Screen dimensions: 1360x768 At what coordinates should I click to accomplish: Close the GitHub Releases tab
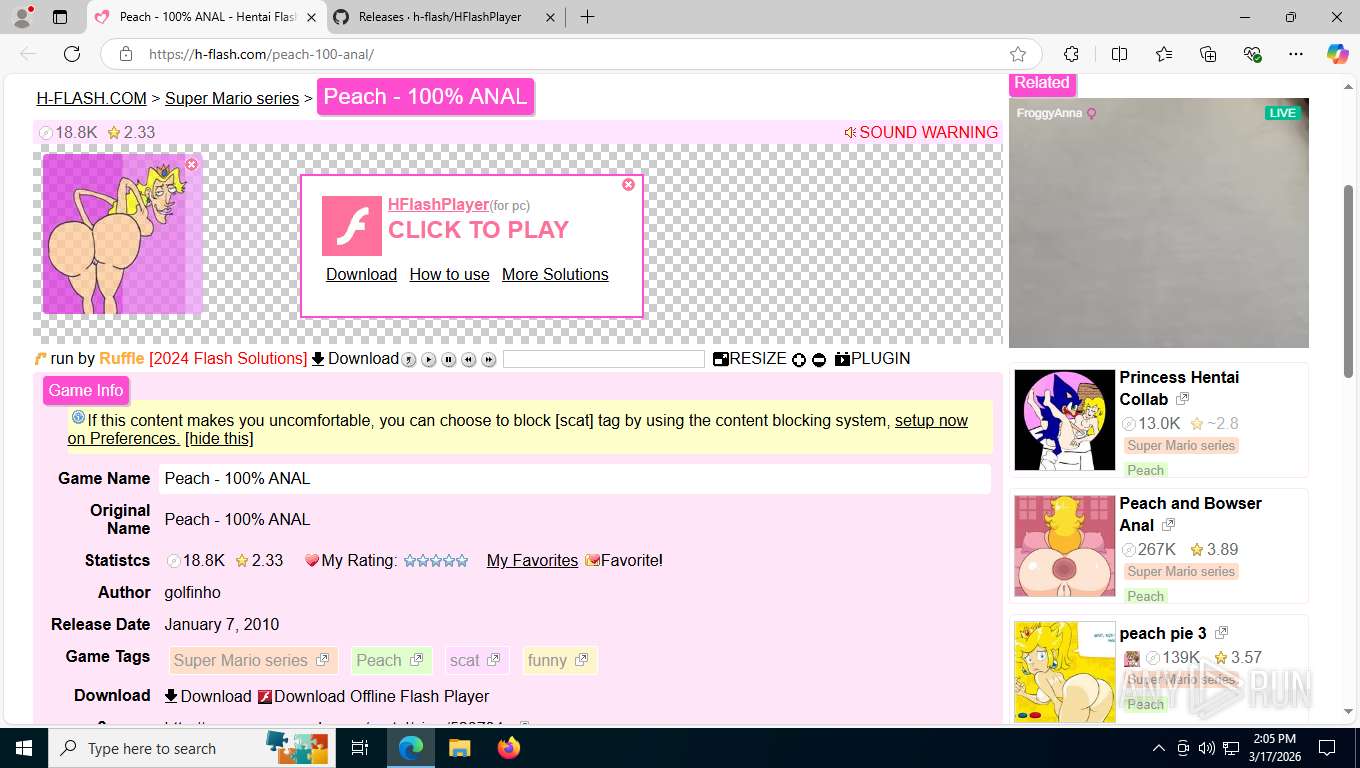coord(548,17)
